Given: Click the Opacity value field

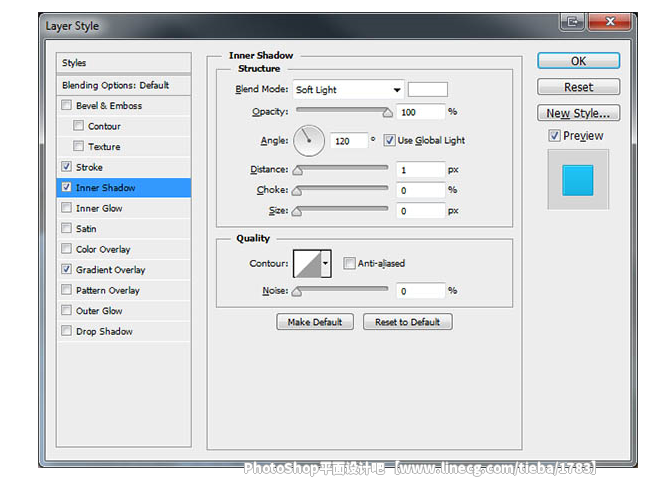Looking at the screenshot, I should point(420,112).
